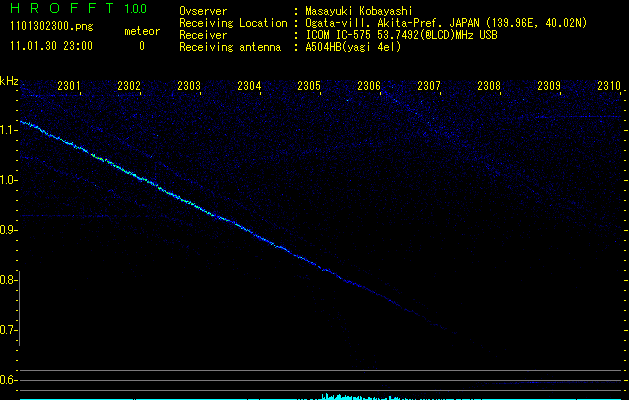Click the 2304 time axis marker
This screenshot has width=629, height=400.
pos(249,85)
